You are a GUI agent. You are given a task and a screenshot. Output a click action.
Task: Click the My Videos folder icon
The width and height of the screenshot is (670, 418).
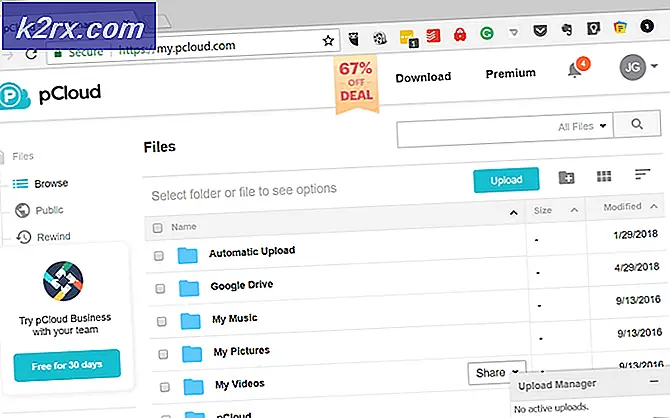pos(194,386)
